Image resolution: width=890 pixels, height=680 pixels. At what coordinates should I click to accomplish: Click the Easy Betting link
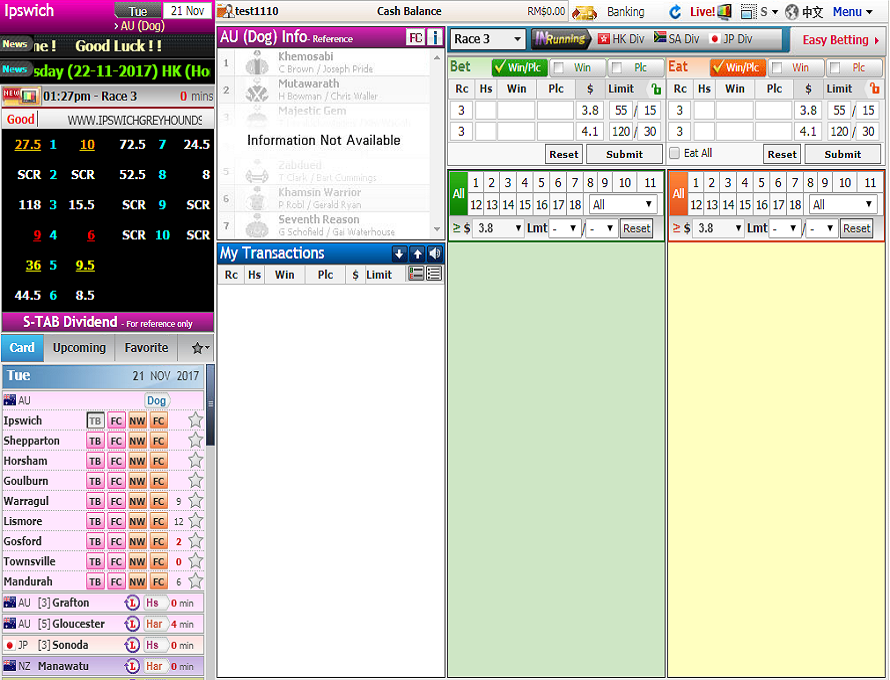[841, 40]
